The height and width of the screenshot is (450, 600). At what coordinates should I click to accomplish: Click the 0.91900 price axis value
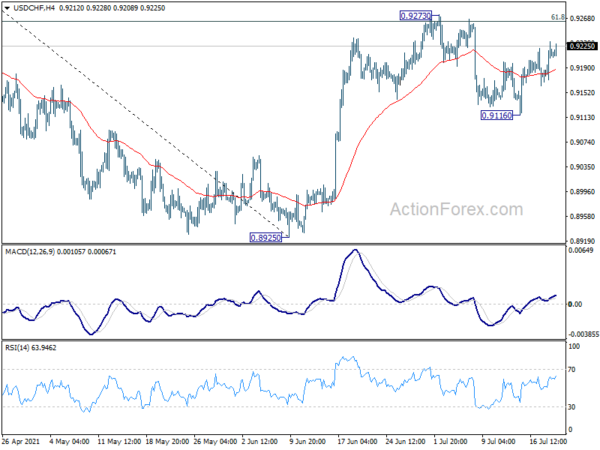(582, 68)
